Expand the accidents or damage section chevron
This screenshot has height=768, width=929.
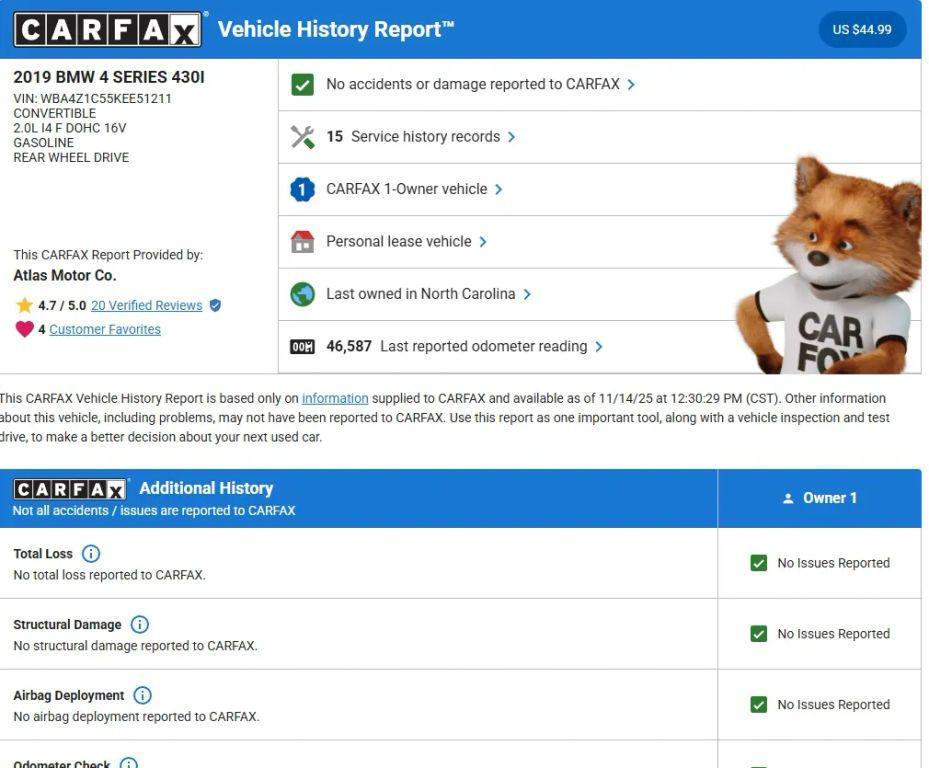point(630,84)
